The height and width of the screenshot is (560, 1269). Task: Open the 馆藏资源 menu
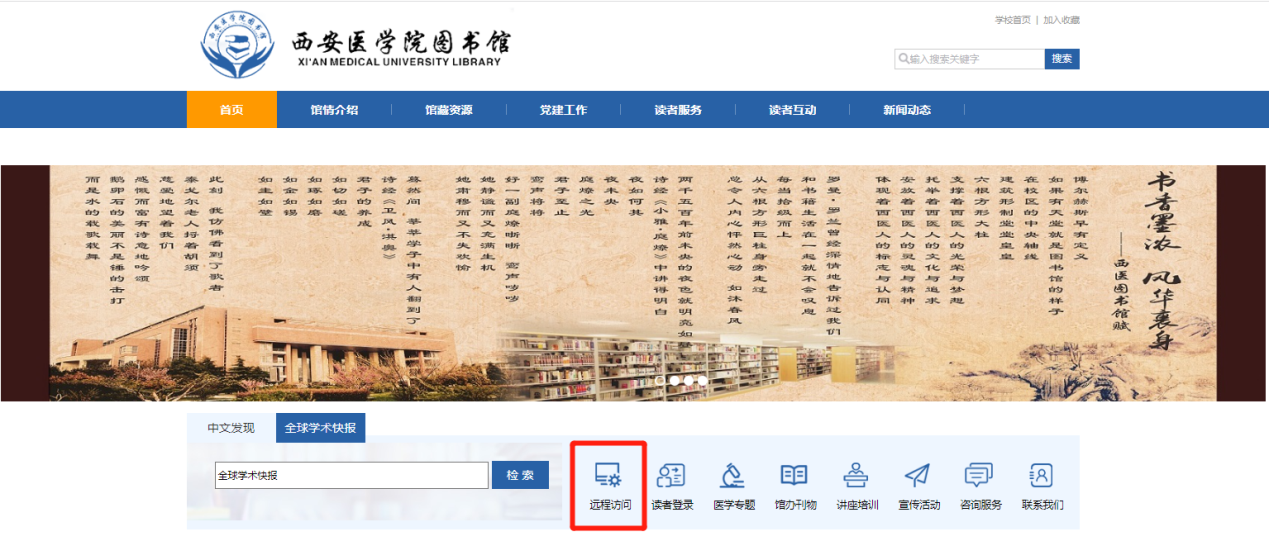448,110
